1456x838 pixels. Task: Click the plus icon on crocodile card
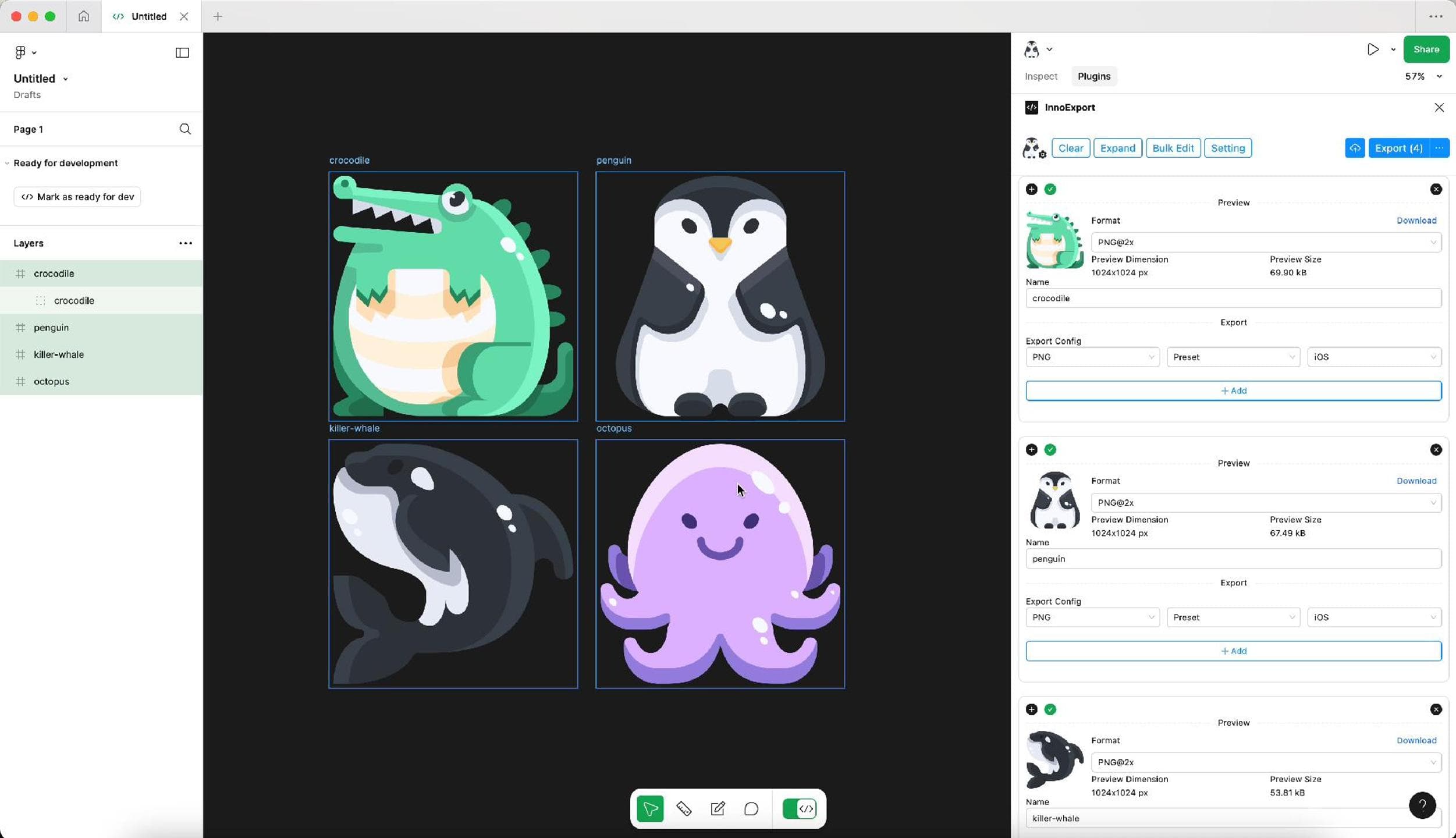pos(1032,189)
